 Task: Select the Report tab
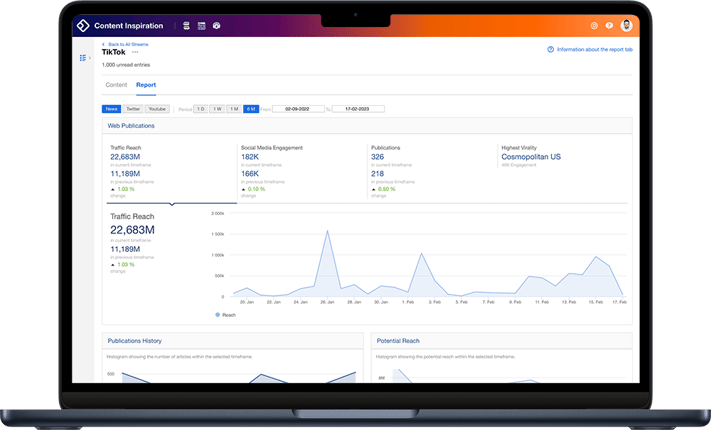pyautogui.click(x=146, y=85)
